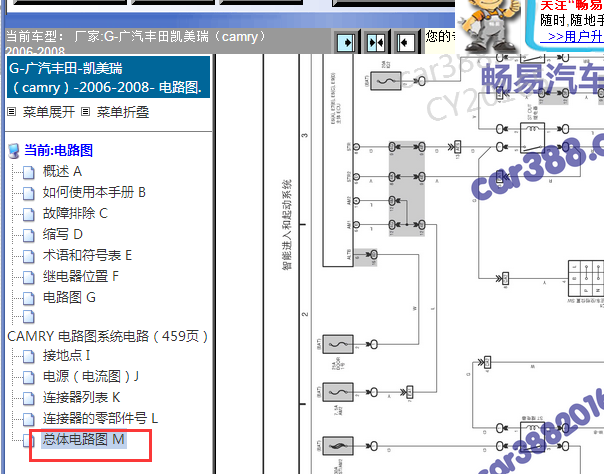
Task: Select 电路图 G entry
Action: [69, 297]
